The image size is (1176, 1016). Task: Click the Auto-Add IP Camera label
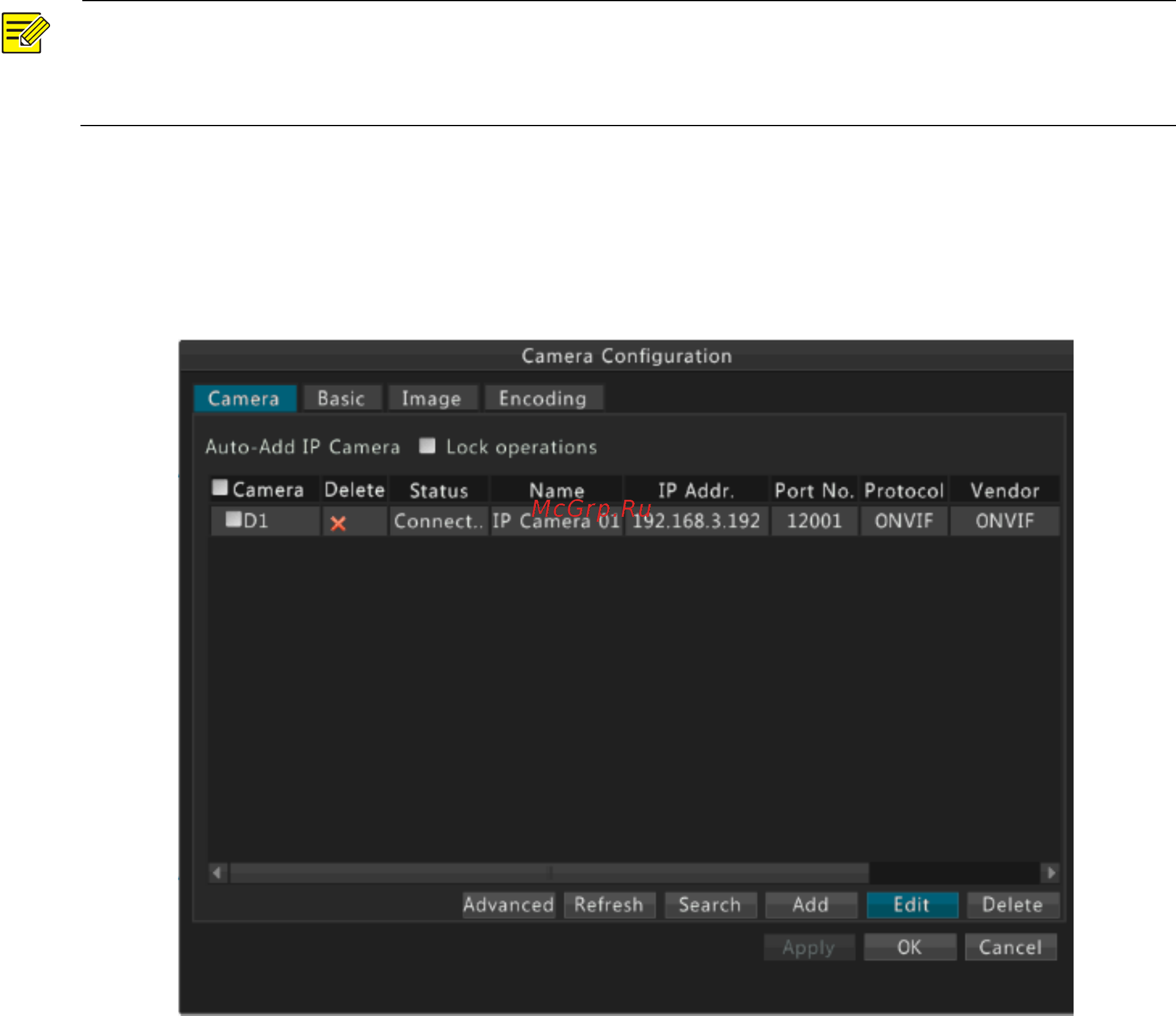pos(303,447)
